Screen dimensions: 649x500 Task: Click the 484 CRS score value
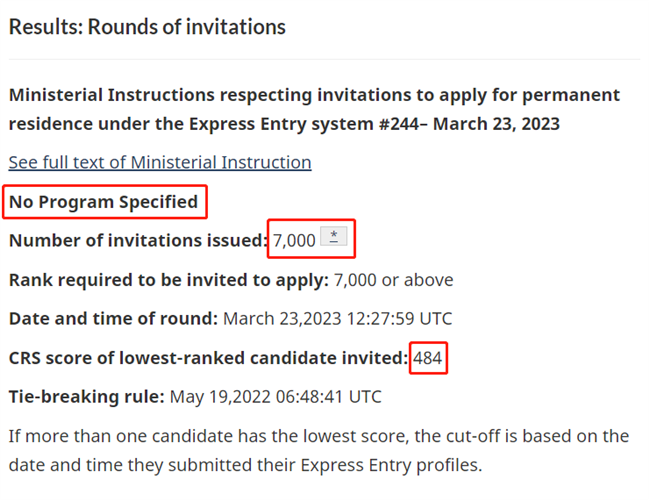[428, 358]
